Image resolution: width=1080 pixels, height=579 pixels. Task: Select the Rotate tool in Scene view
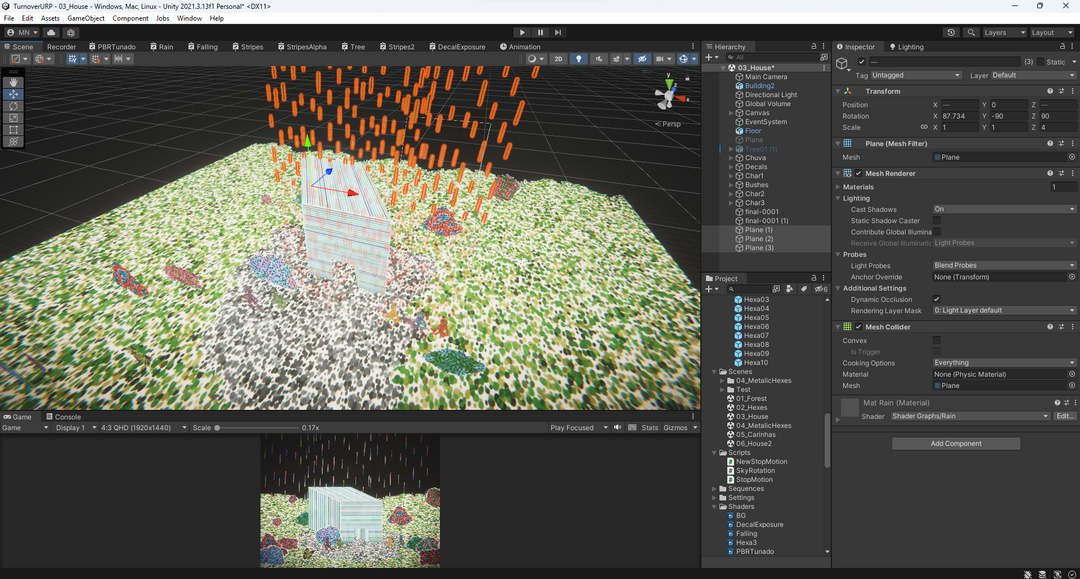tap(13, 106)
